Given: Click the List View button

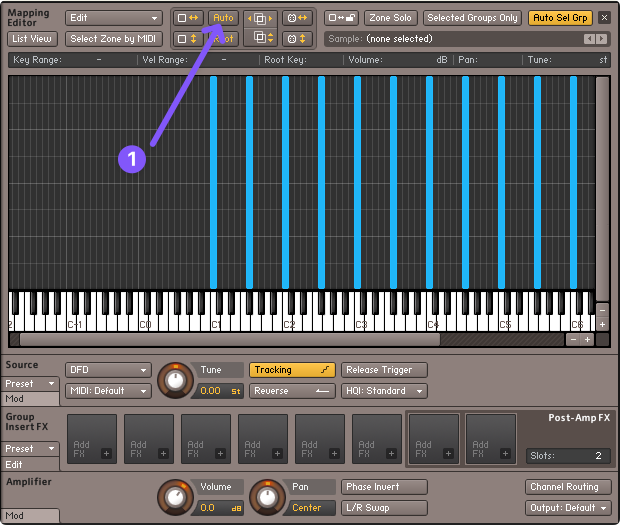Looking at the screenshot, I should pyautogui.click(x=33, y=39).
